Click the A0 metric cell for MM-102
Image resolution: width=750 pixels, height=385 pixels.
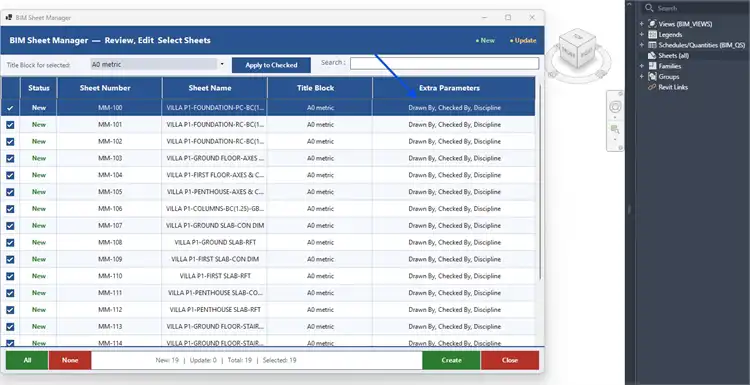click(x=320, y=142)
